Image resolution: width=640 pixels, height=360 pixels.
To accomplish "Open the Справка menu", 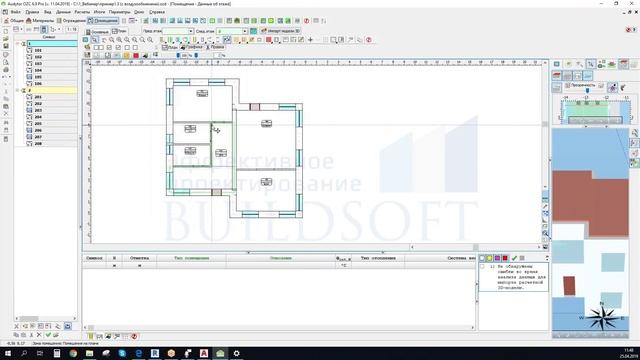I will pos(157,12).
